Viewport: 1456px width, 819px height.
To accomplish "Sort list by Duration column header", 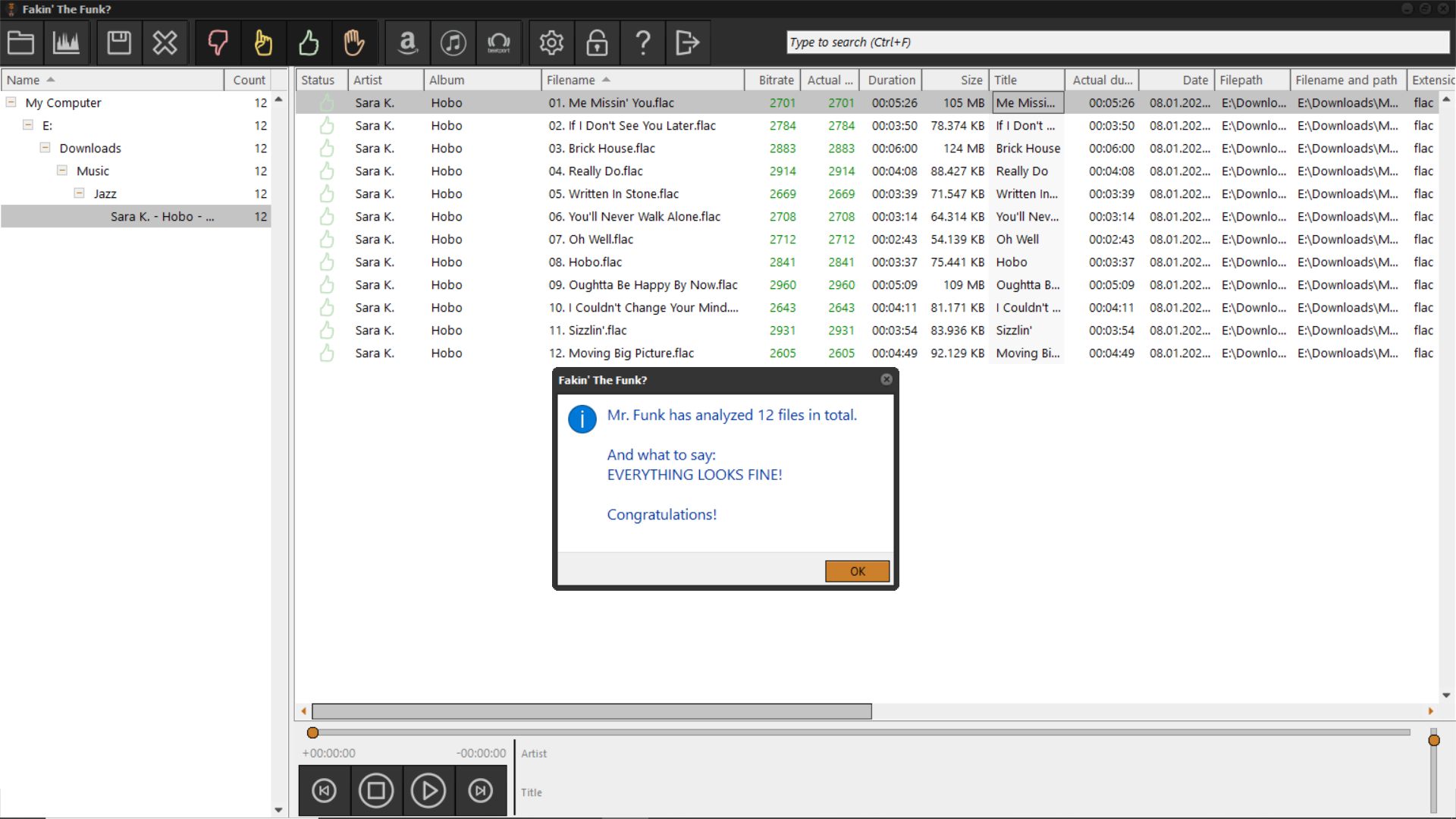I will click(891, 80).
